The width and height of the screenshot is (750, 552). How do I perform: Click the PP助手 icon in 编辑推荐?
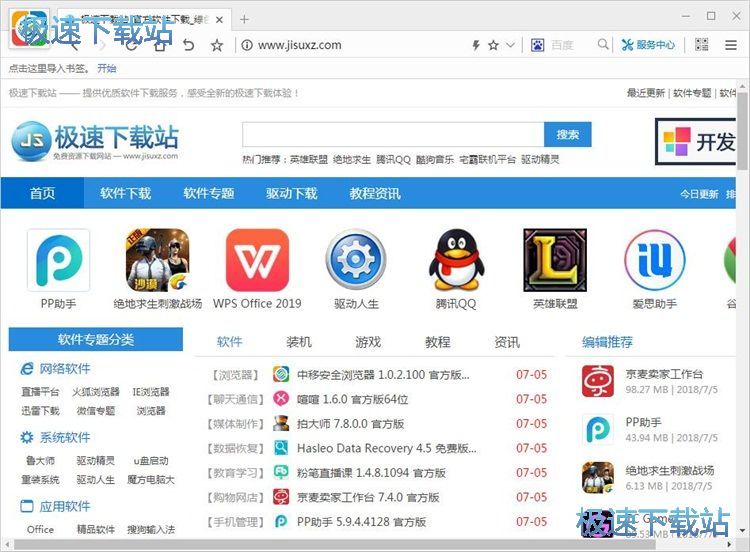(598, 429)
